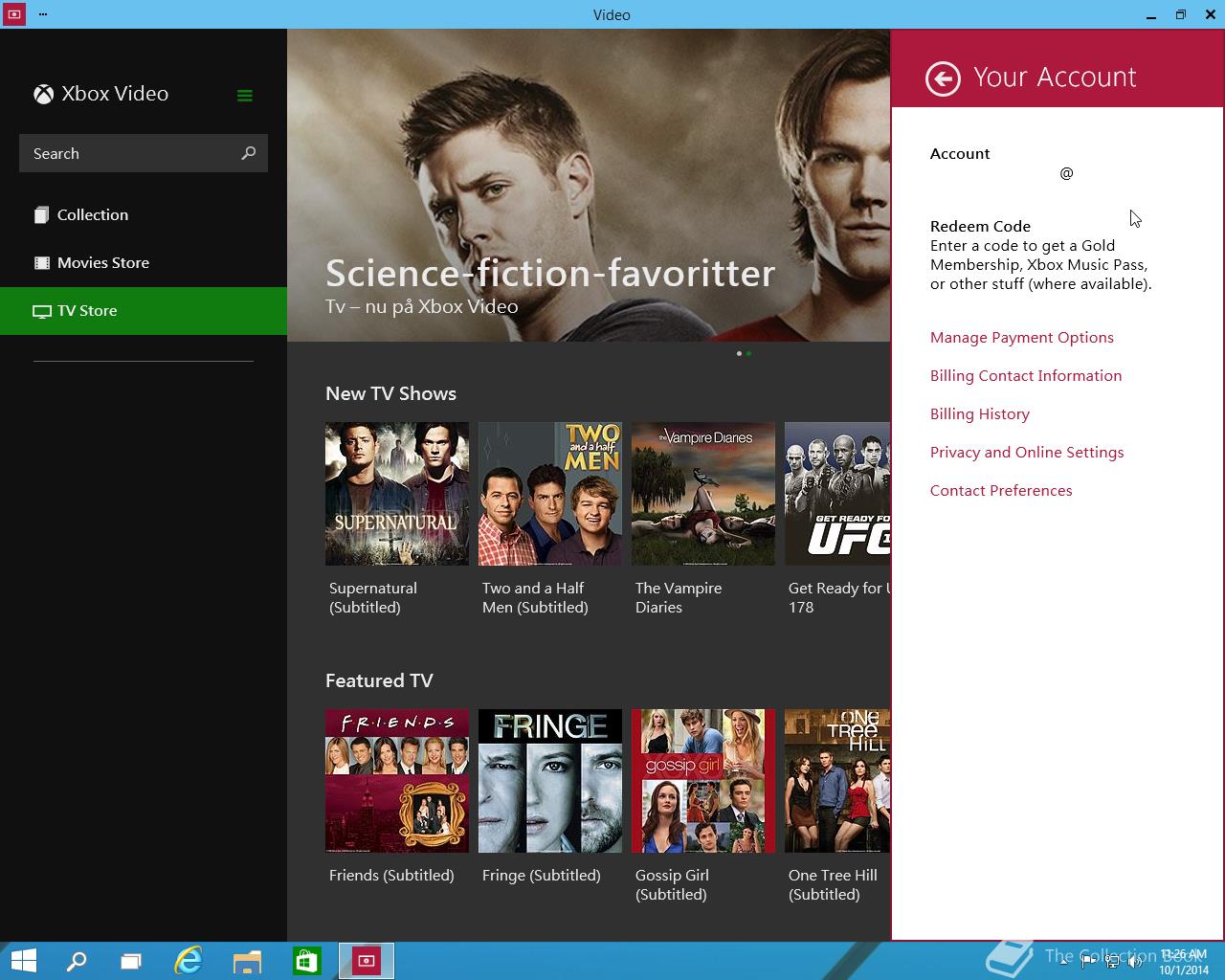1225x980 pixels.
Task: Go to Movies Store
Action: (144, 263)
